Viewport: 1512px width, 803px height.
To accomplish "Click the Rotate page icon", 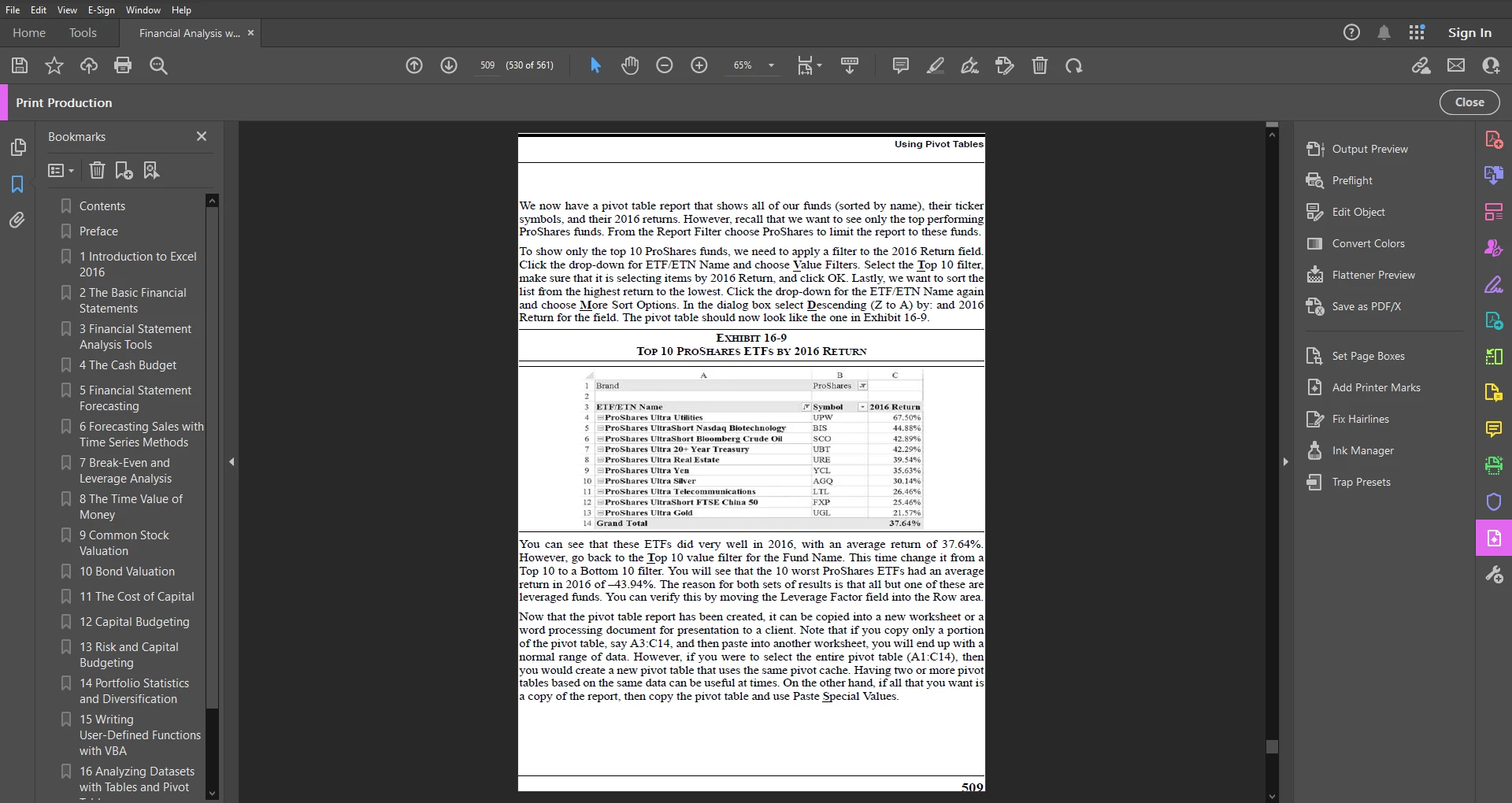I will [x=1074, y=65].
